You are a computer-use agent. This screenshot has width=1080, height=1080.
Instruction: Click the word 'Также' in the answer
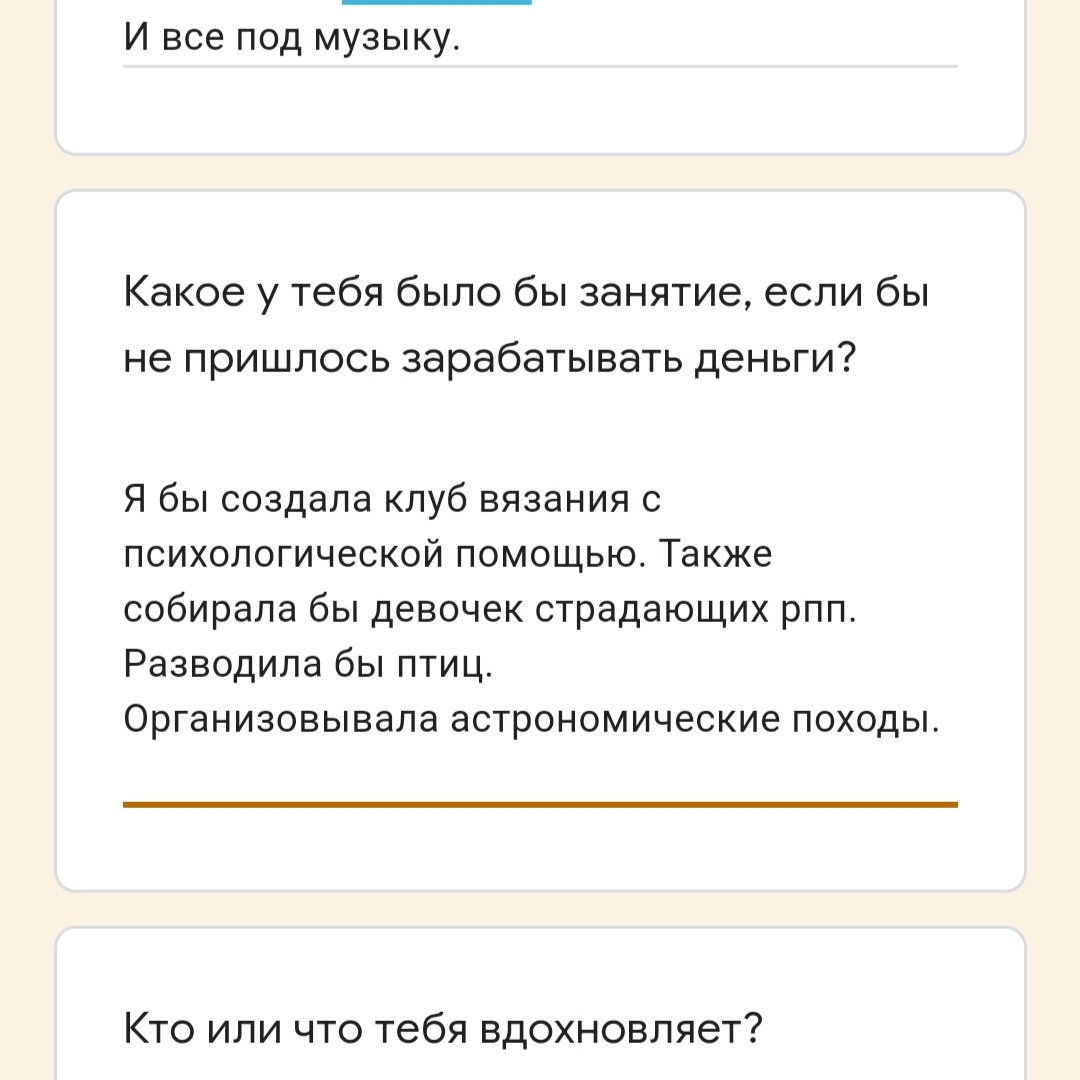click(x=715, y=554)
